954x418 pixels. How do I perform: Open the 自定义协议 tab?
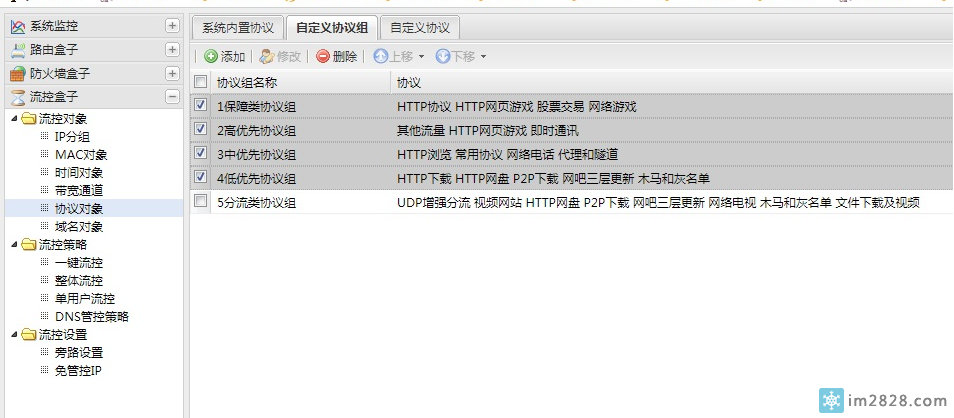(x=419, y=28)
